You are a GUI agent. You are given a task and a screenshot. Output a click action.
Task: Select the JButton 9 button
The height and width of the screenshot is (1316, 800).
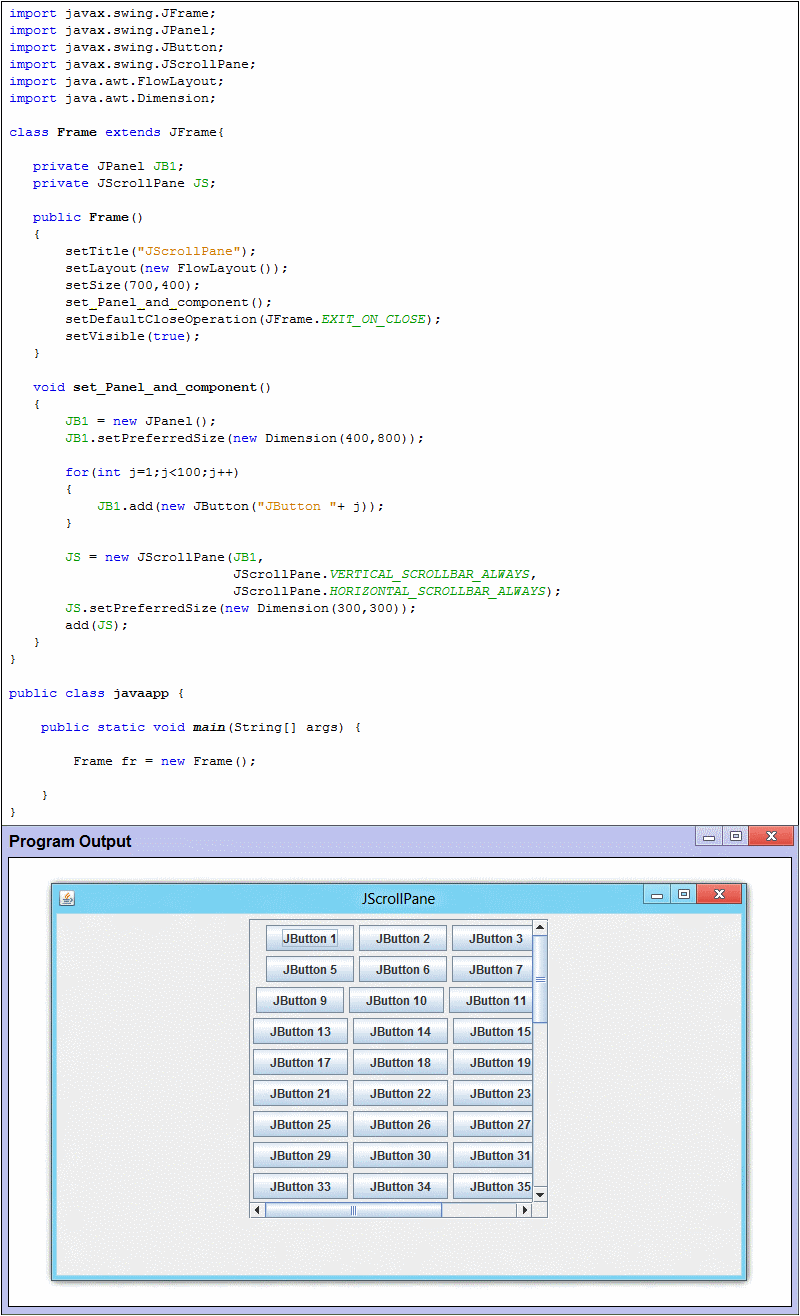pyautogui.click(x=300, y=1001)
